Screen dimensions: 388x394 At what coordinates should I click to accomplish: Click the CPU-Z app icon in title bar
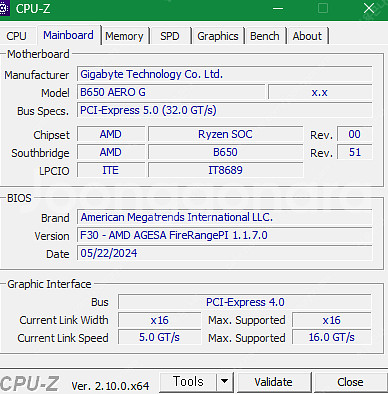click(4, 8)
